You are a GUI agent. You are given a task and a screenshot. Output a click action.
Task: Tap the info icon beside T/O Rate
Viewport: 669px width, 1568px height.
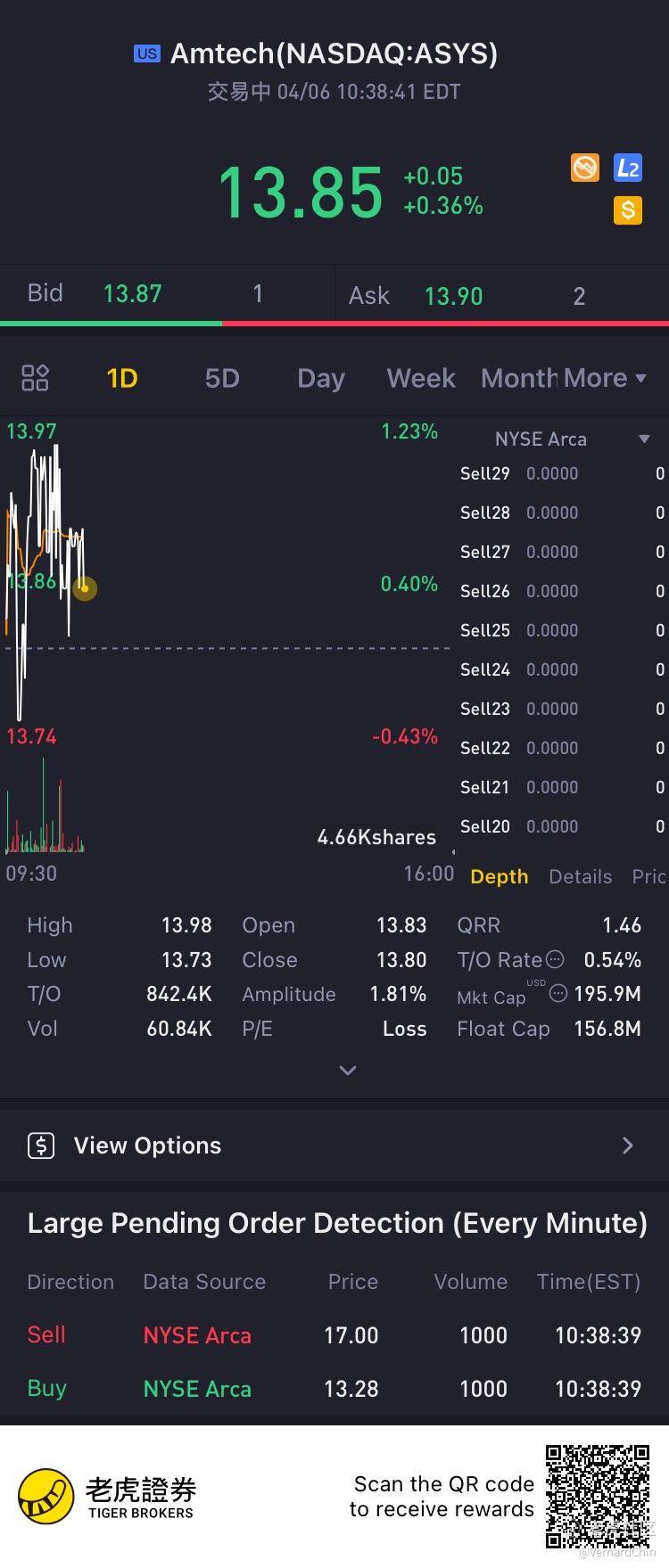click(555, 959)
